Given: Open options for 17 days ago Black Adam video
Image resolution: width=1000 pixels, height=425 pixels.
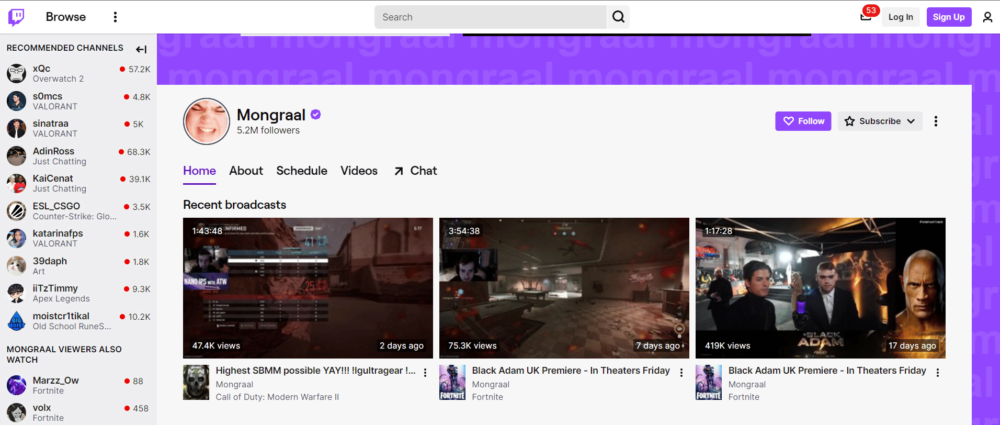Looking at the screenshot, I should (938, 373).
